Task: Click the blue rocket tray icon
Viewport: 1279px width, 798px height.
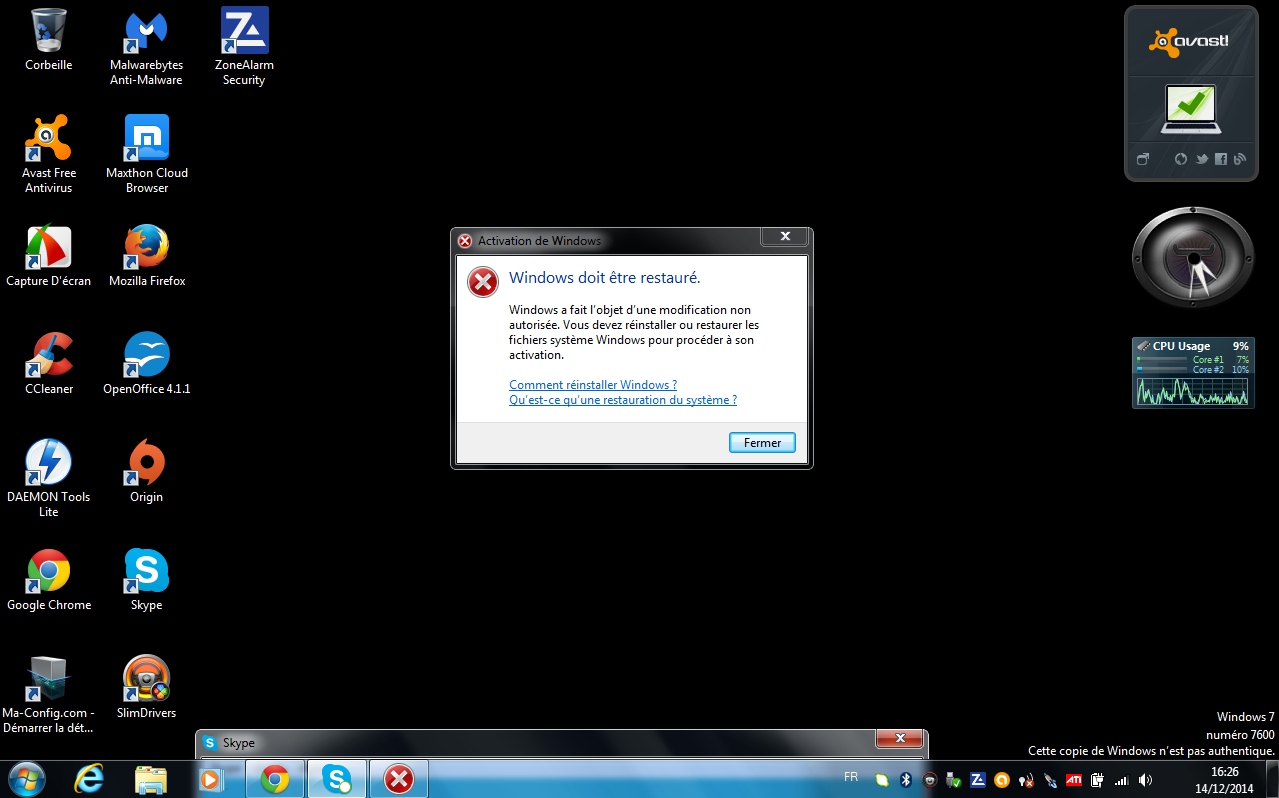Action: (x=1050, y=780)
